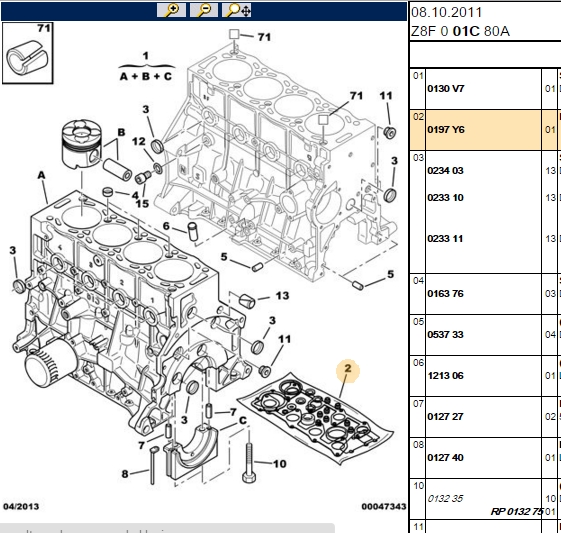The height and width of the screenshot is (533, 561).
Task: Click callout 10 next to bolt
Action: [279, 464]
